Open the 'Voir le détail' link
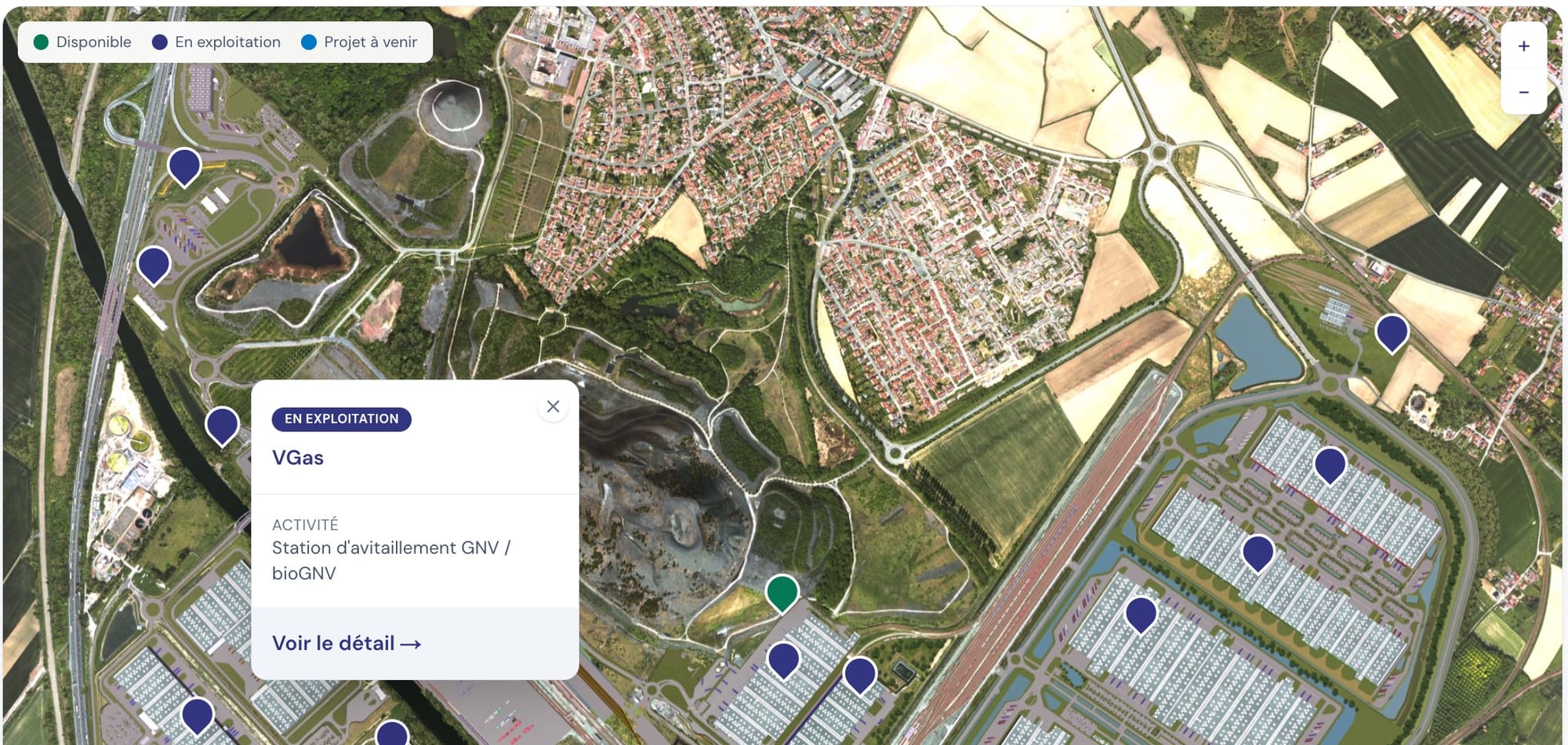Image resolution: width=1568 pixels, height=745 pixels. (x=347, y=643)
